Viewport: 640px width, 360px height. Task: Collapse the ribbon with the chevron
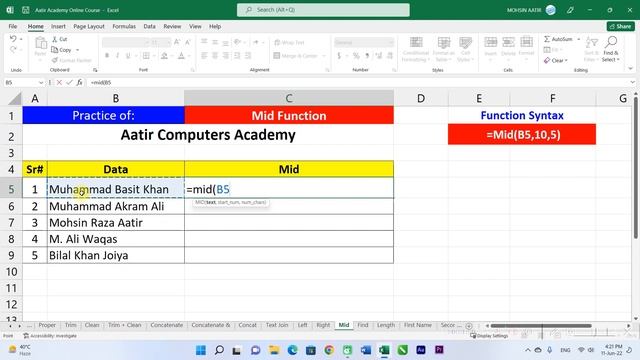(x=631, y=69)
